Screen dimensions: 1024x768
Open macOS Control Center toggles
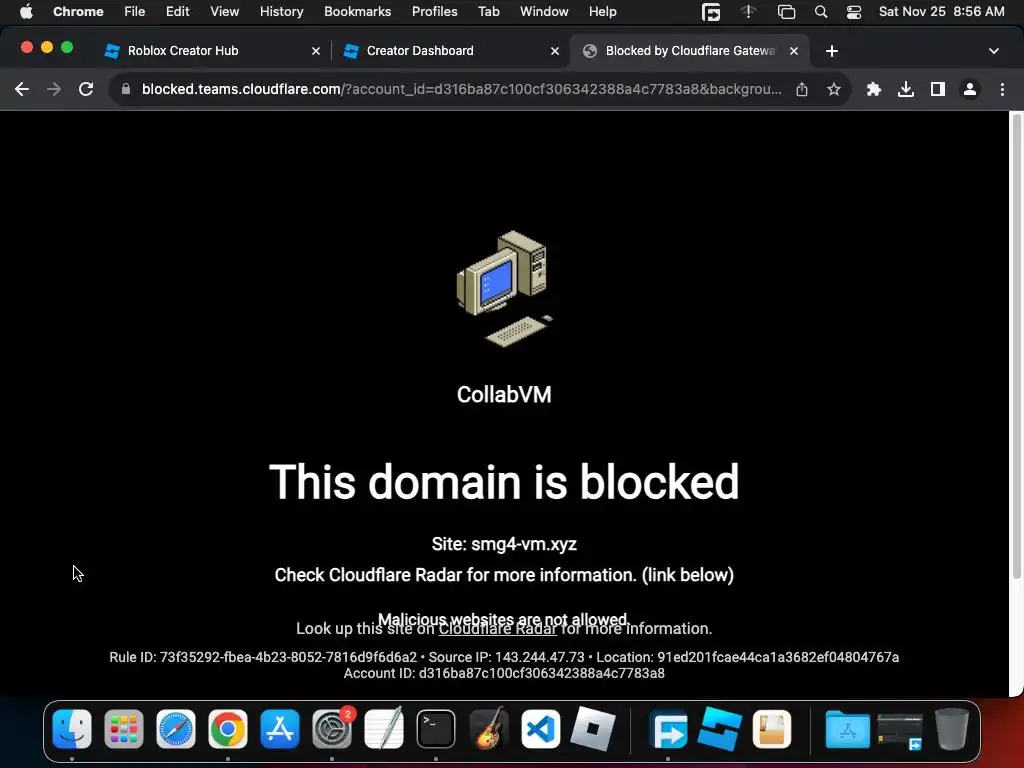(x=854, y=12)
